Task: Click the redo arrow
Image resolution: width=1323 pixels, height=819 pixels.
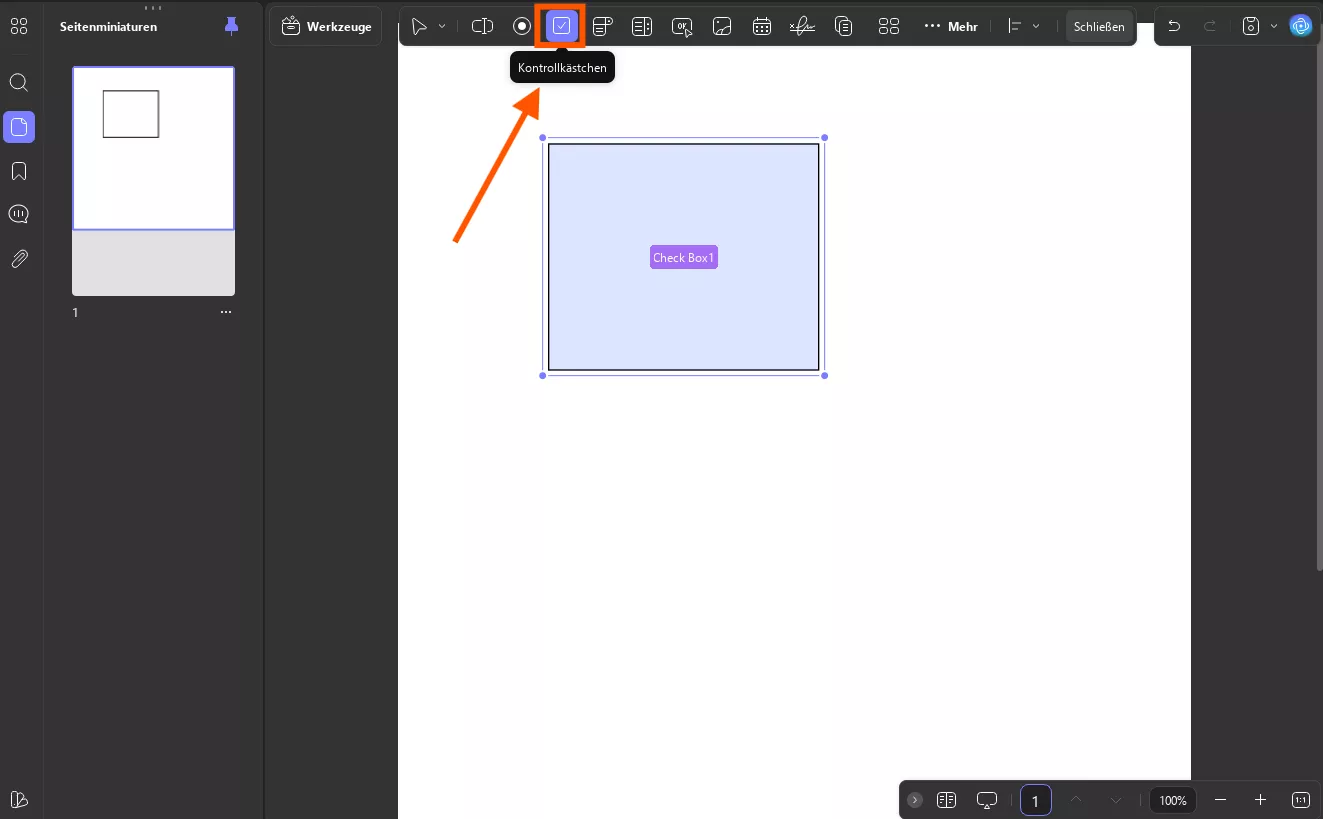Action: (x=1210, y=27)
